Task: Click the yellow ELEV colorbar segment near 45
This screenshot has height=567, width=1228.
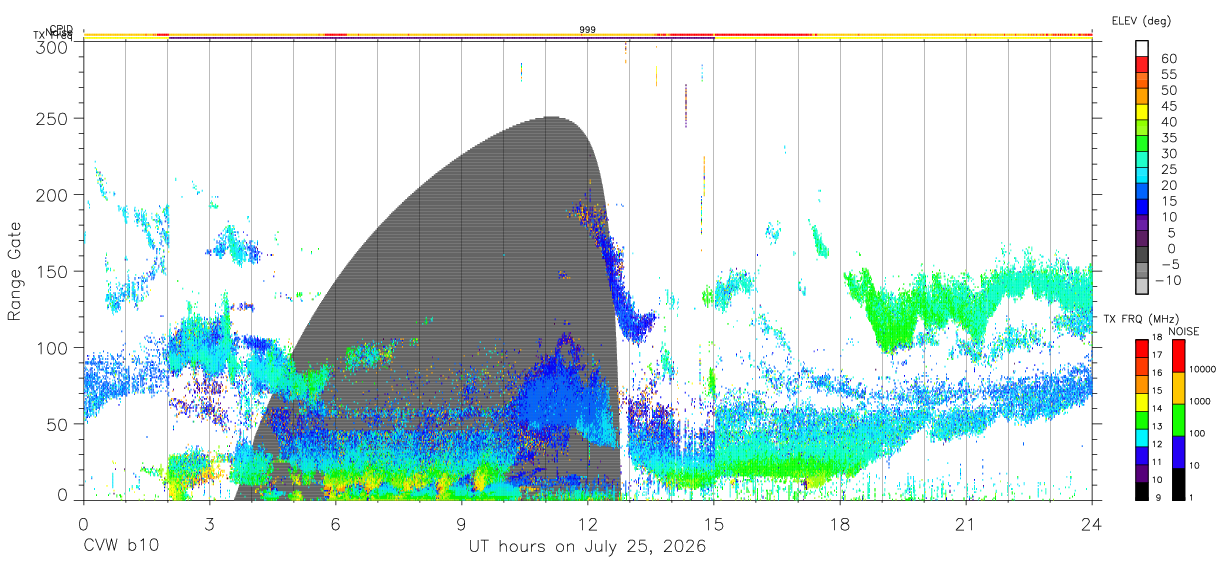Action: 1142,111
